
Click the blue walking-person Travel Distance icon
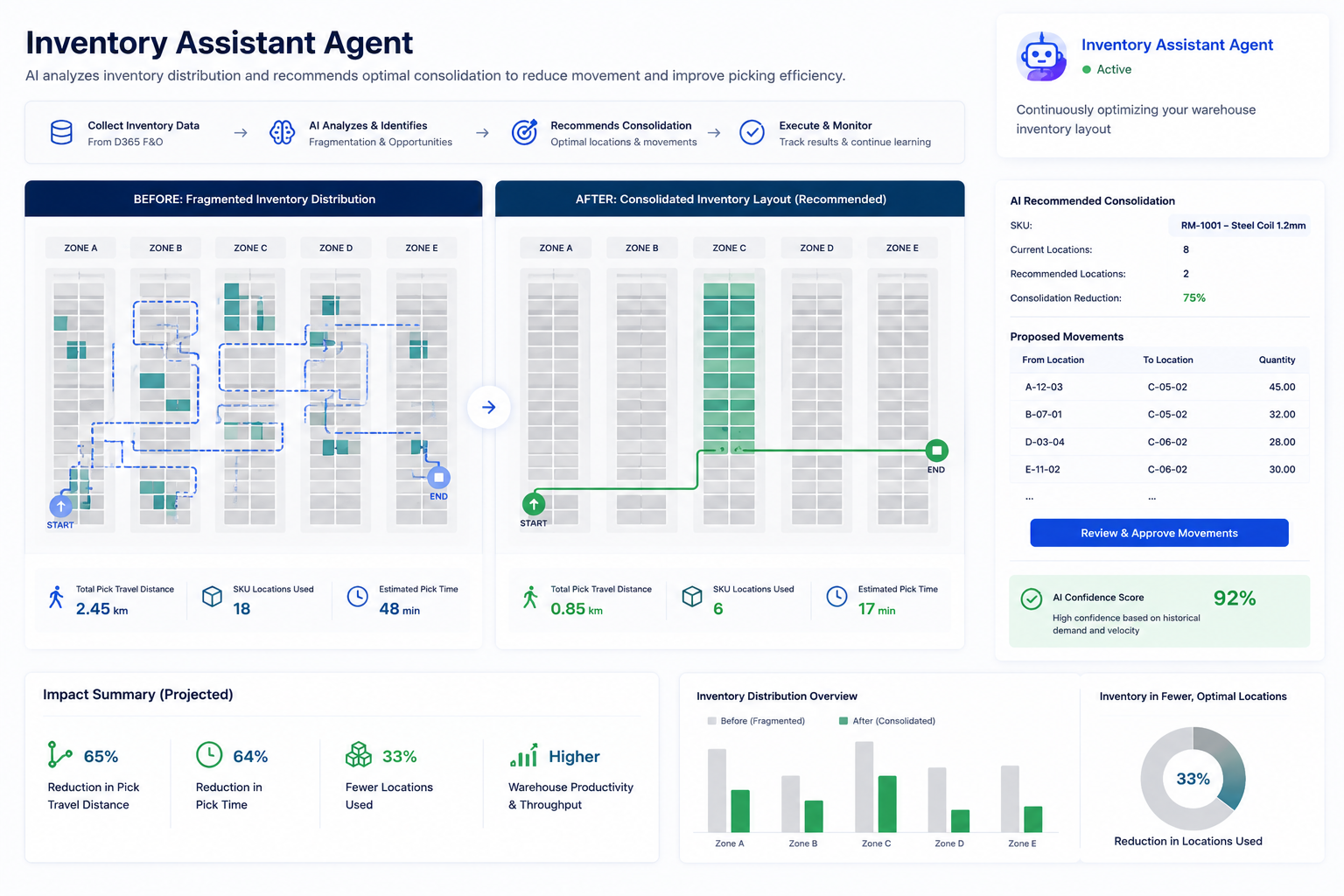[56, 597]
